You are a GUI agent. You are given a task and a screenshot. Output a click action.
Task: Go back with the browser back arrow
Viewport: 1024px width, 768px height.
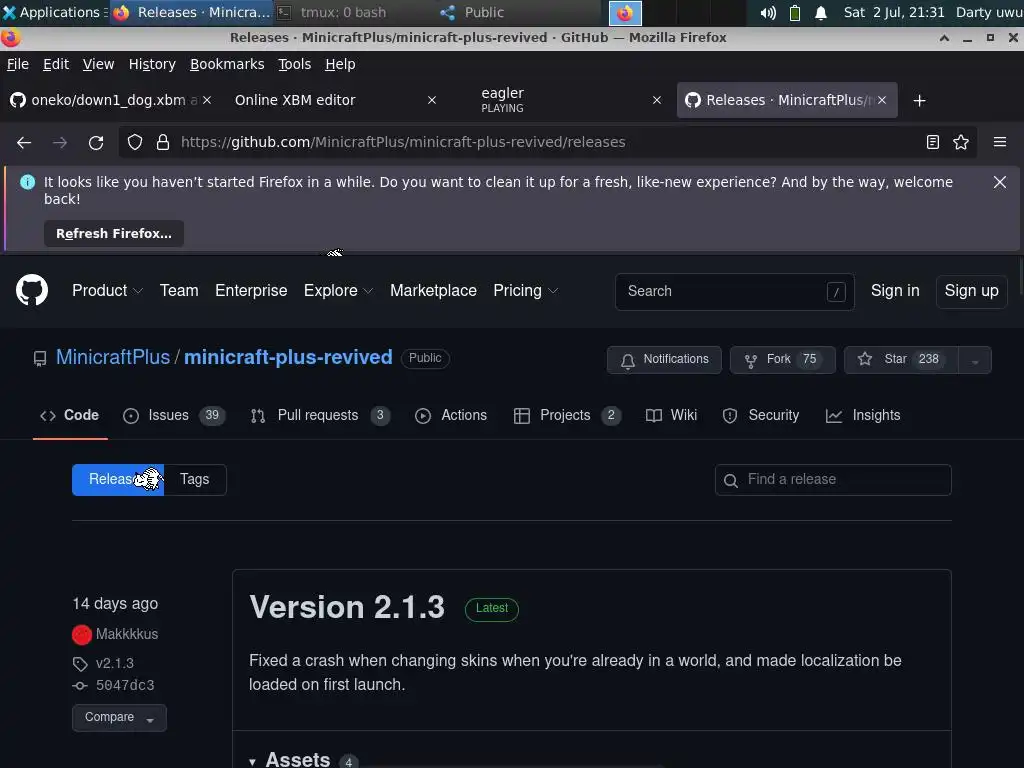(24, 142)
